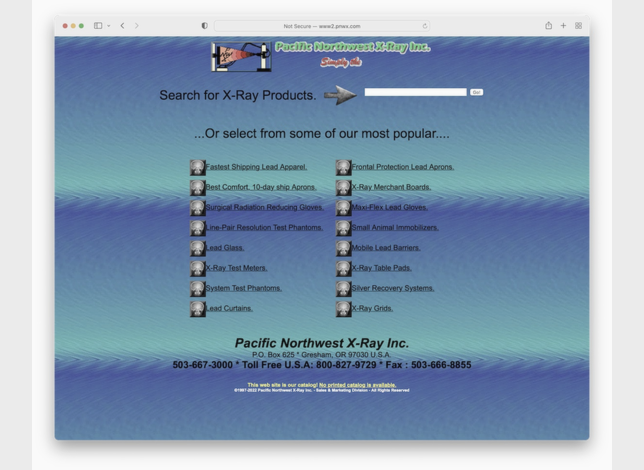The width and height of the screenshot is (644, 470).
Task: Click the 'No printed catalog is available' link
Action: pos(357,385)
